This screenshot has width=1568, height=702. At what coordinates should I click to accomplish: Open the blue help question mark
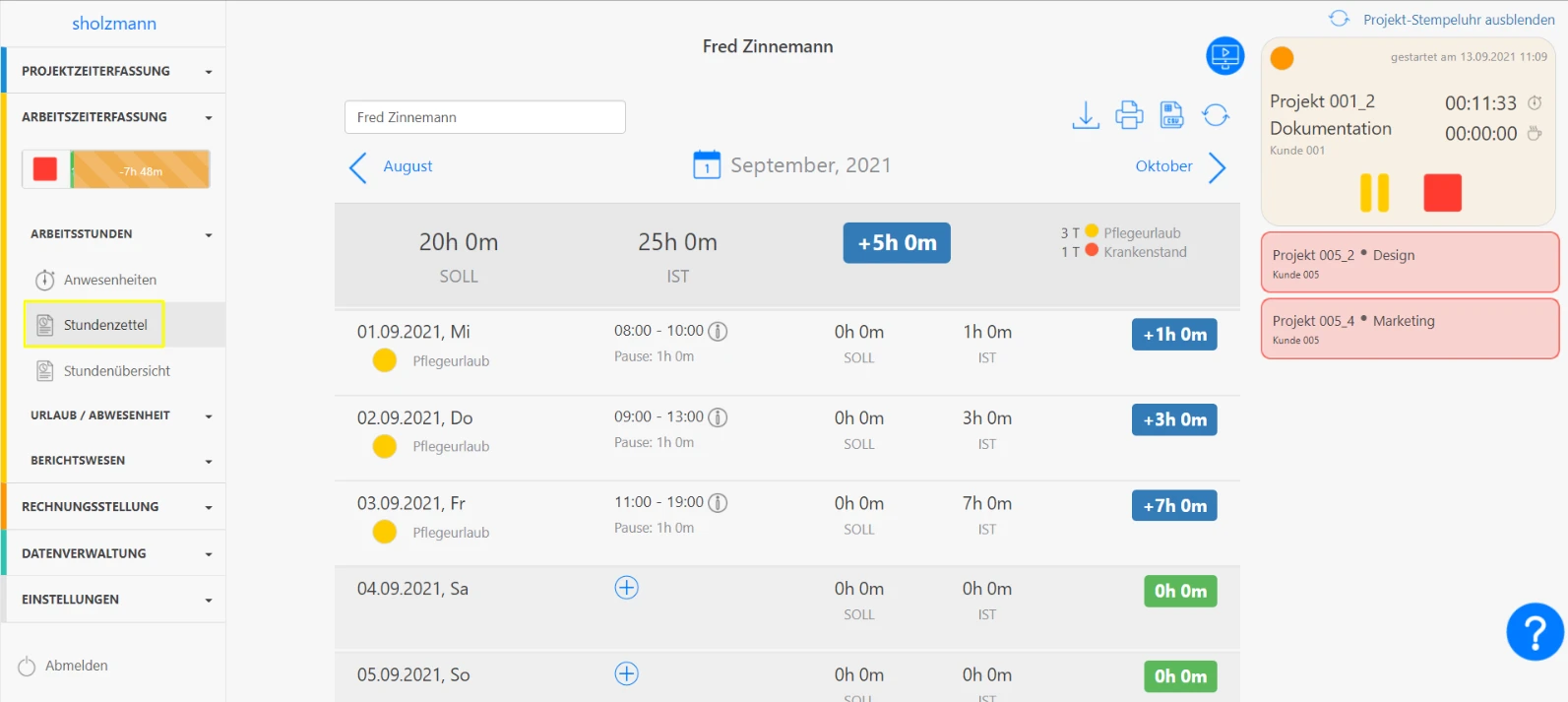[x=1535, y=632]
